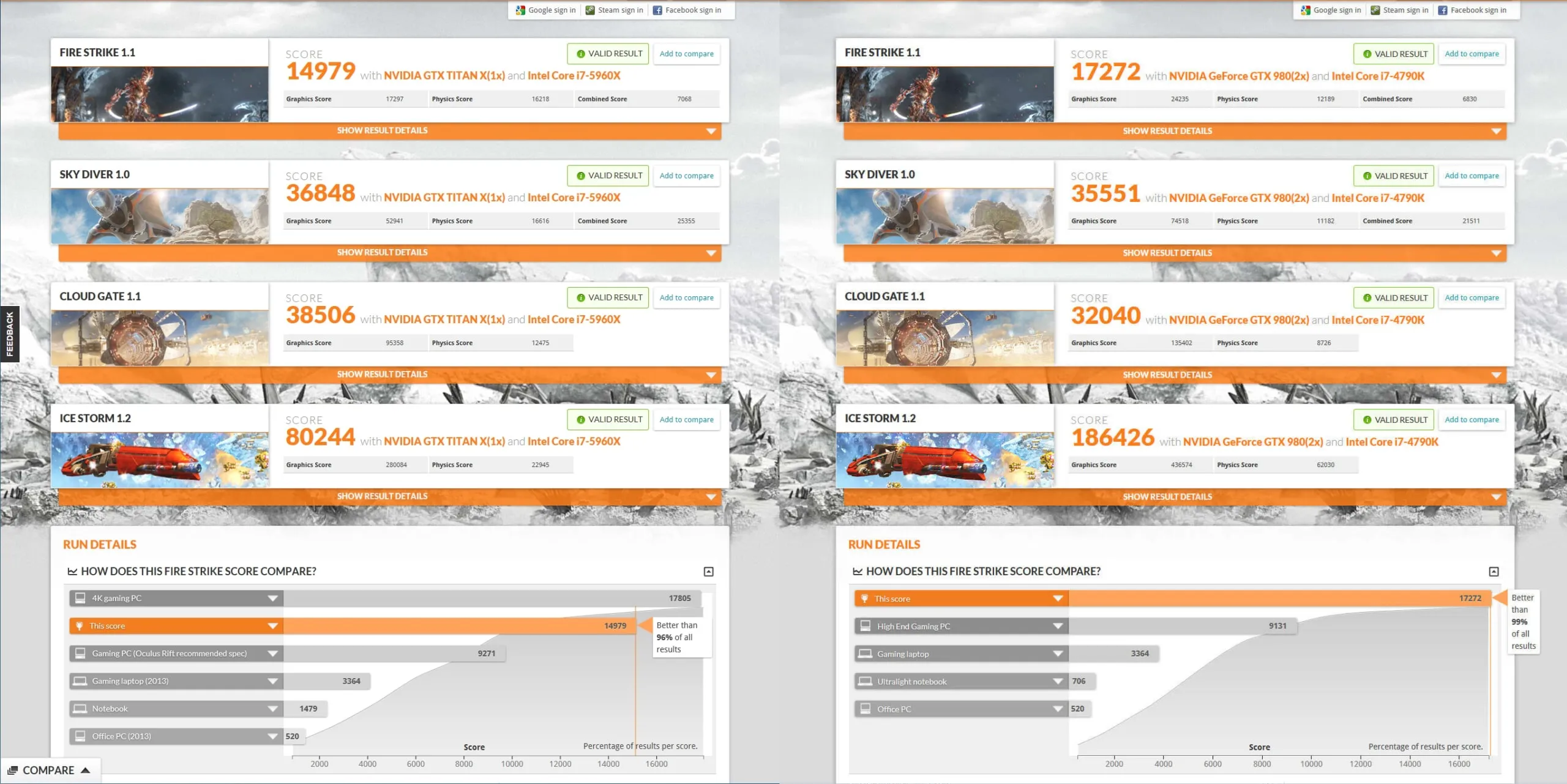Screen dimensions: 1567x784
Task: Expand Cloud Gate result details on the TITAN X page
Action: click(x=390, y=375)
